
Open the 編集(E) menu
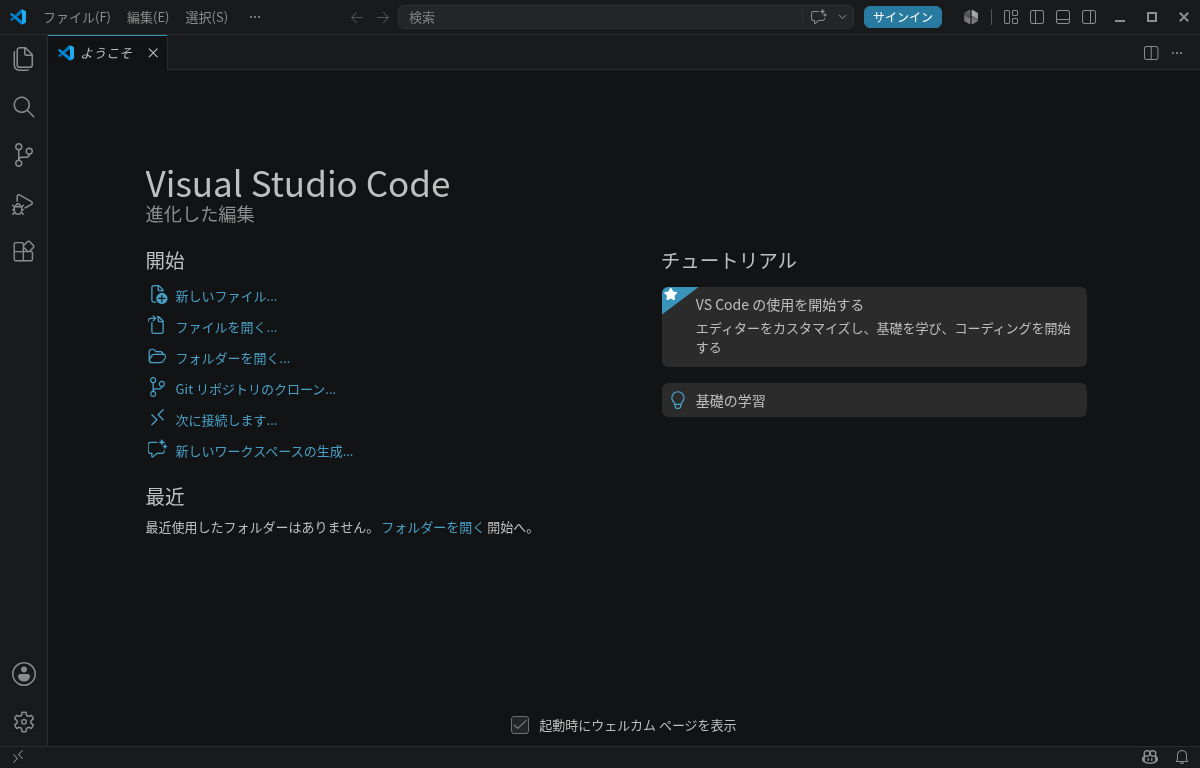point(148,17)
